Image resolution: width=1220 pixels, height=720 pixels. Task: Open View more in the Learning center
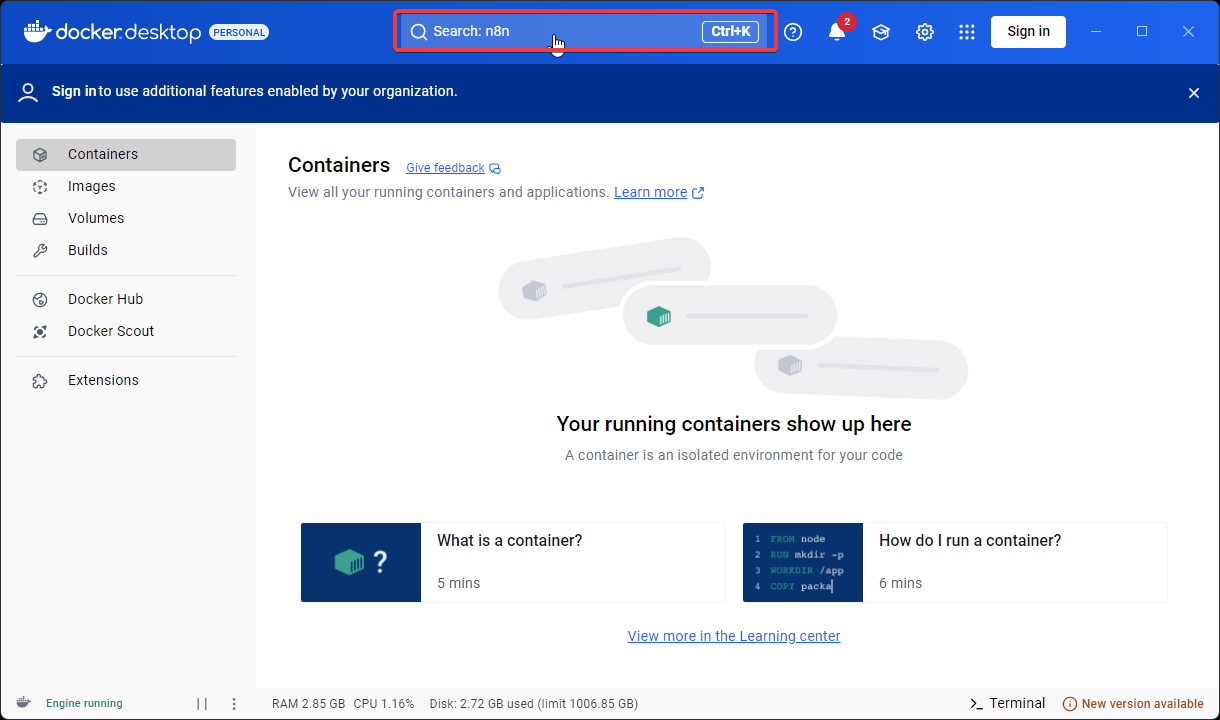[734, 636]
